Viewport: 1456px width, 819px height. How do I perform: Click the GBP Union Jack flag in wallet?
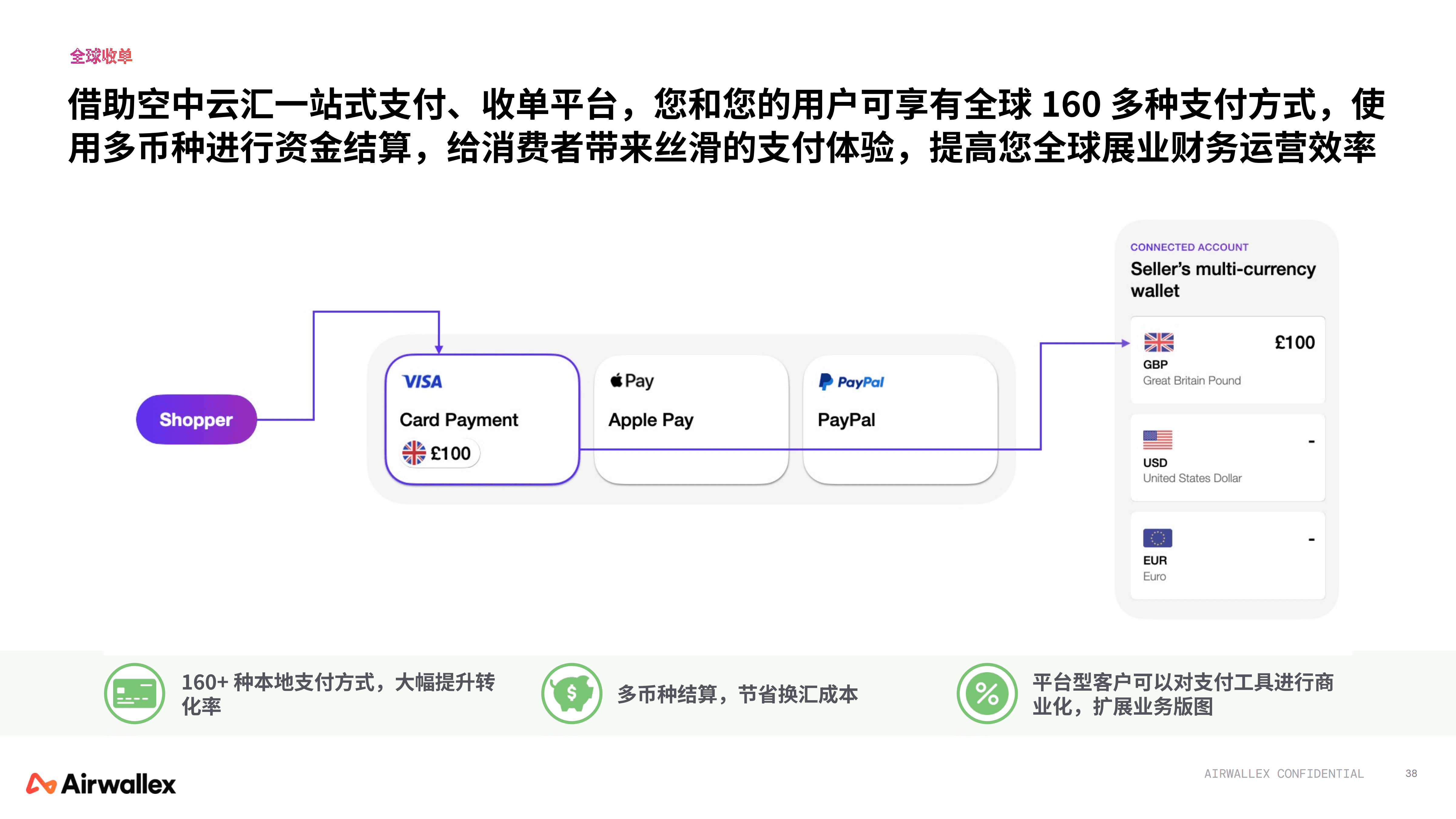1159,342
